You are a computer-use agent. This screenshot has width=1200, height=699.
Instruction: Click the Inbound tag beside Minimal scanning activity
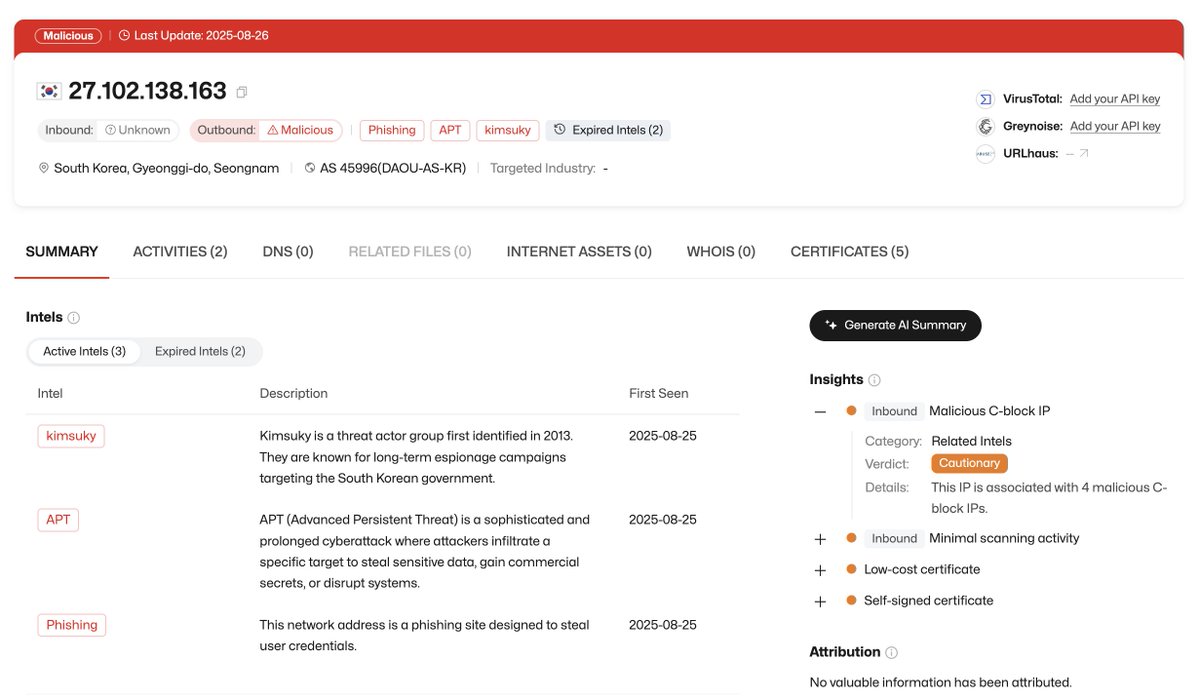(x=894, y=538)
